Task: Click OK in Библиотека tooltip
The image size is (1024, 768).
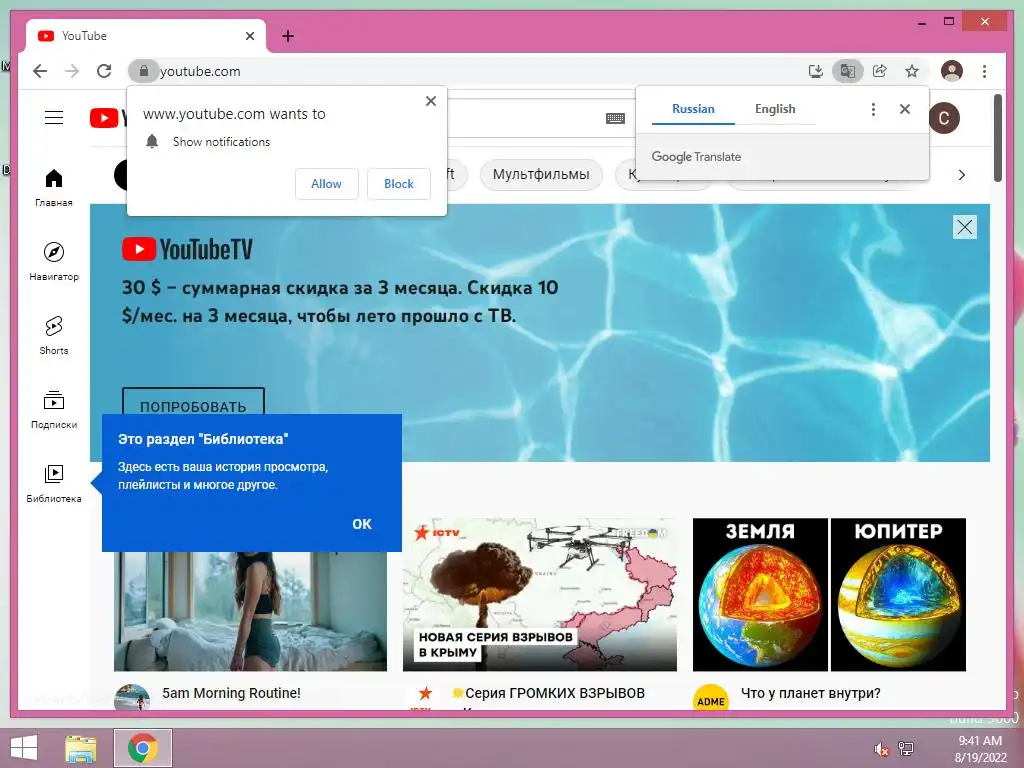Action: pyautogui.click(x=362, y=524)
